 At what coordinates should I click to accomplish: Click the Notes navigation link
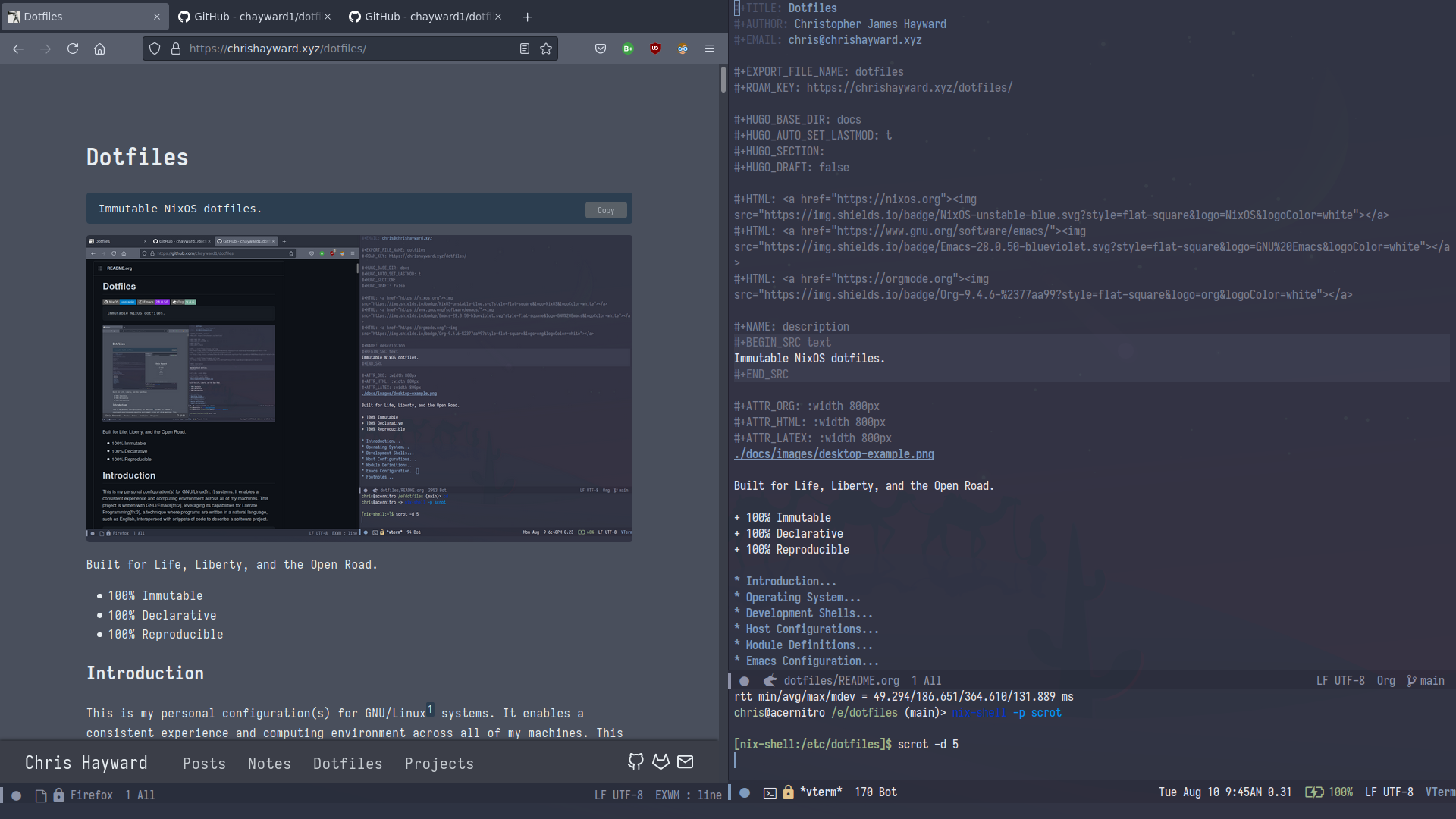point(270,763)
